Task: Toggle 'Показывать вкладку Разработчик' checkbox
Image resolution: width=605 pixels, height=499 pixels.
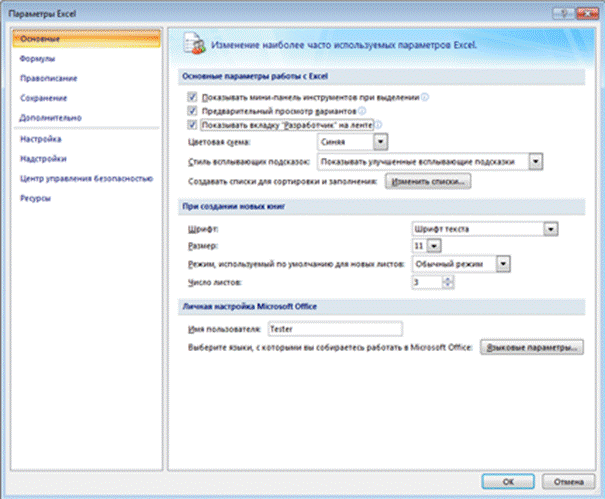Action: point(192,125)
